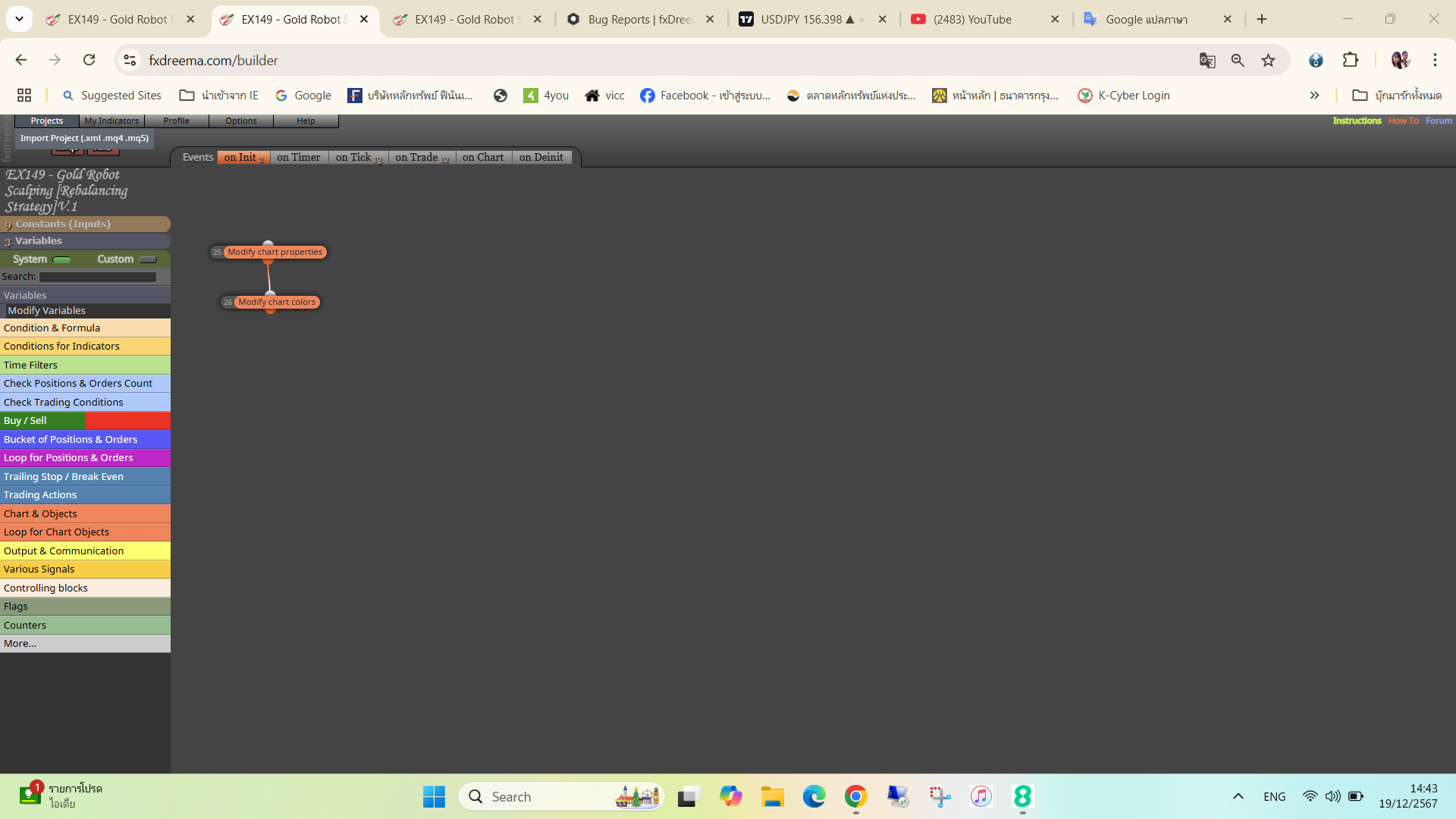Expand Check Positions & Orders Count category
The width and height of the screenshot is (1456, 819).
click(x=85, y=384)
